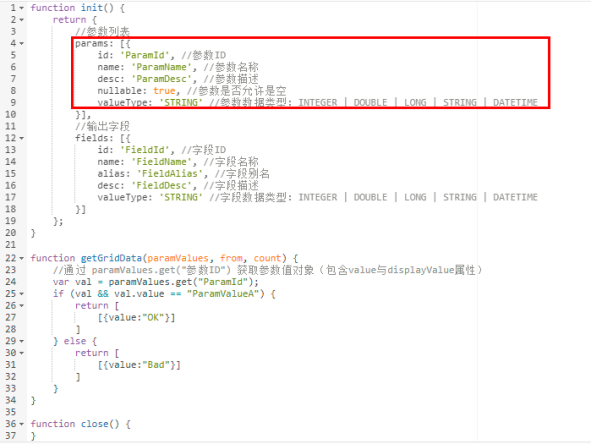Click line number 21 in the gutter
Viewport: 591px width, 444px height.
click(11, 245)
